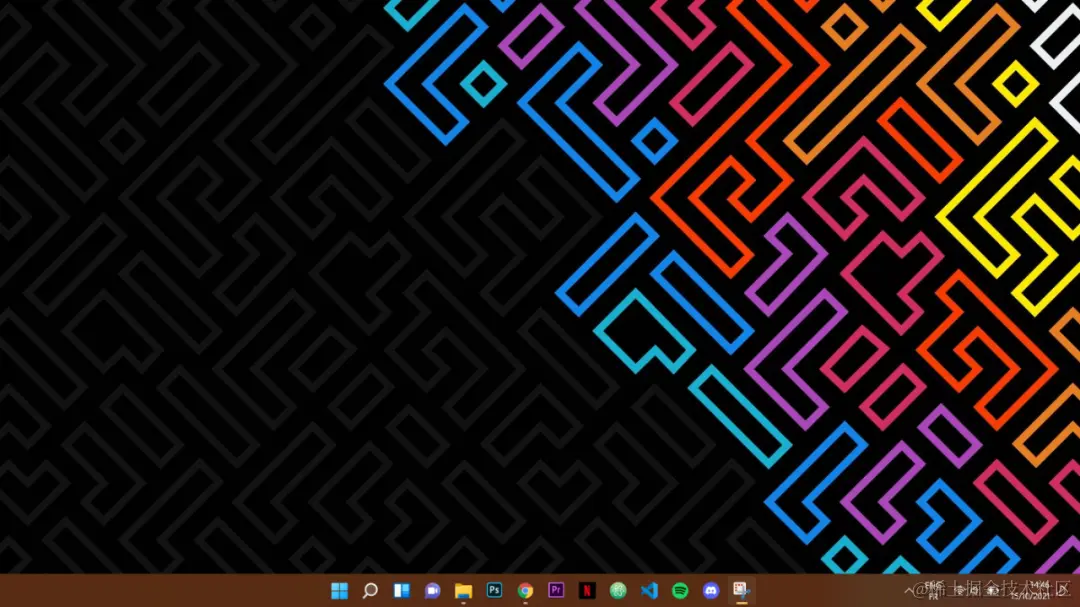Launch Teams Chat from taskbar

(433, 590)
